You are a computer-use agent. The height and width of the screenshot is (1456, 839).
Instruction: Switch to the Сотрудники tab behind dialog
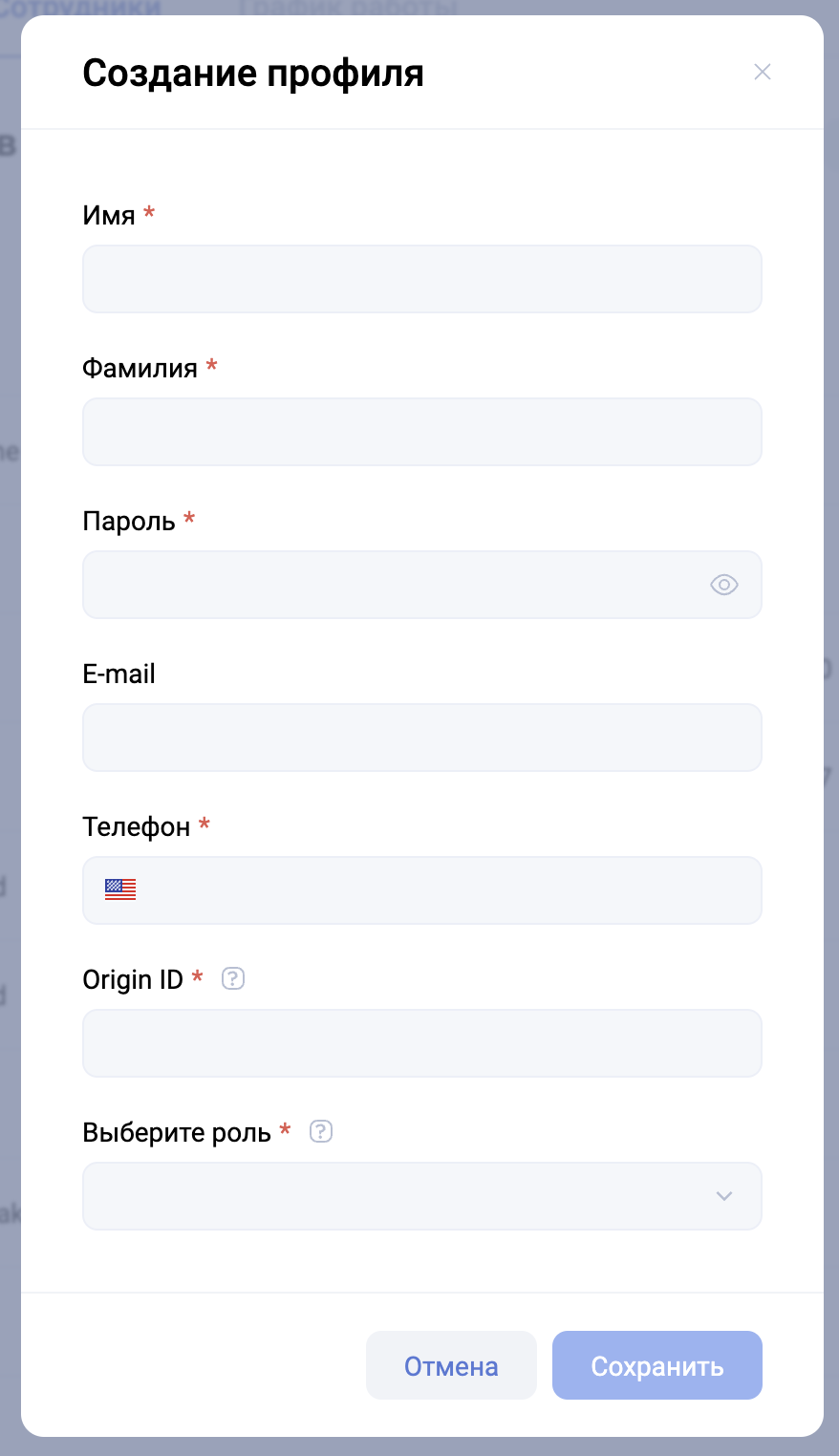[81, 8]
